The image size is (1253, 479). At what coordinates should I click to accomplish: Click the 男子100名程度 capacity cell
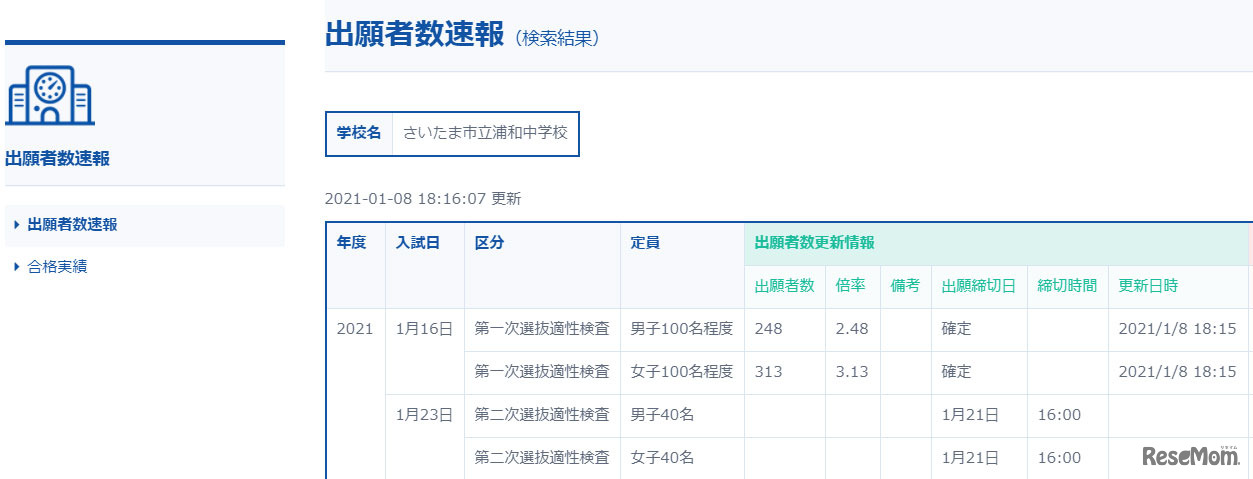point(682,329)
